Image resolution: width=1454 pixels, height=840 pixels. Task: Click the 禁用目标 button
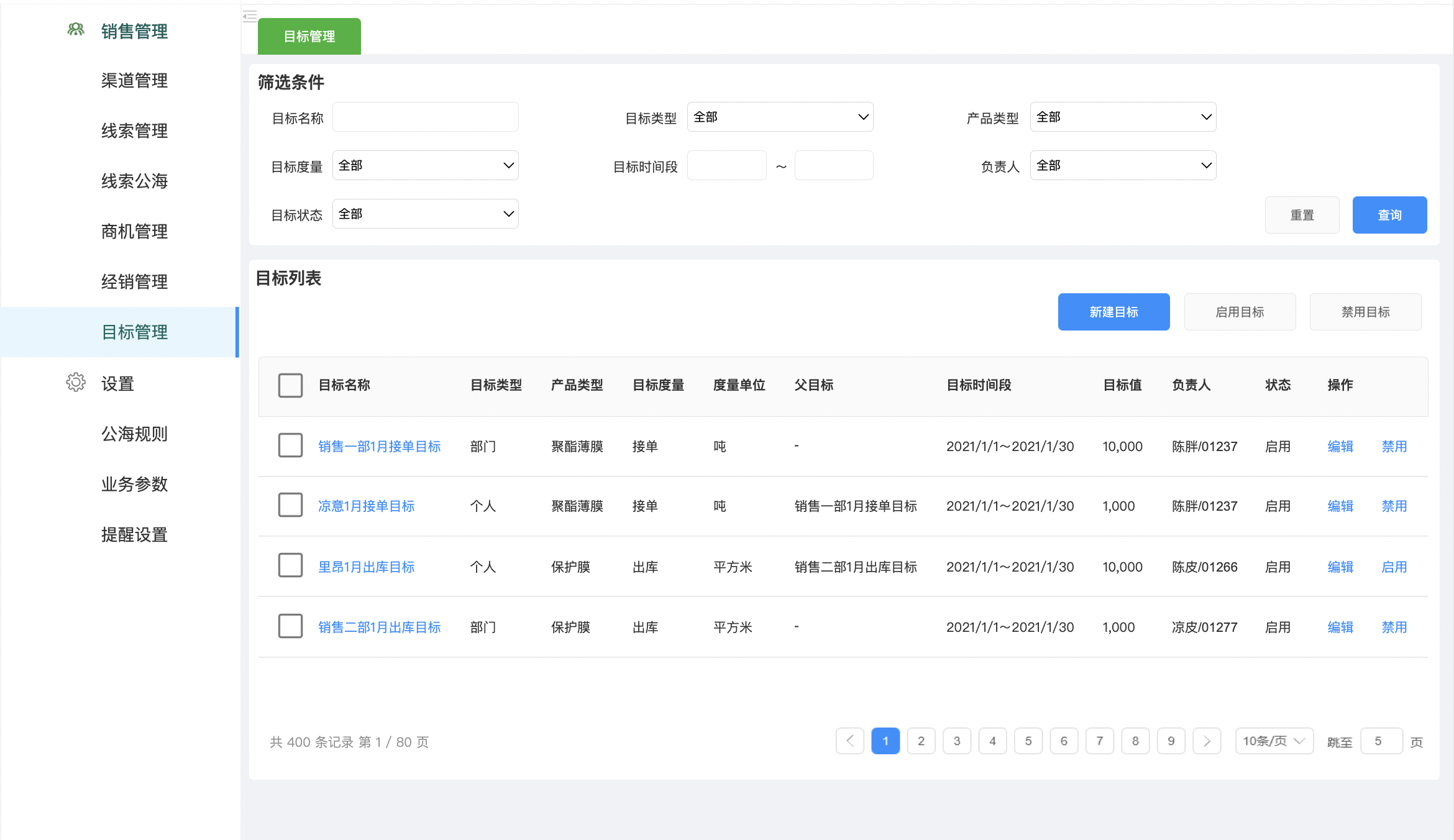[x=1365, y=312]
